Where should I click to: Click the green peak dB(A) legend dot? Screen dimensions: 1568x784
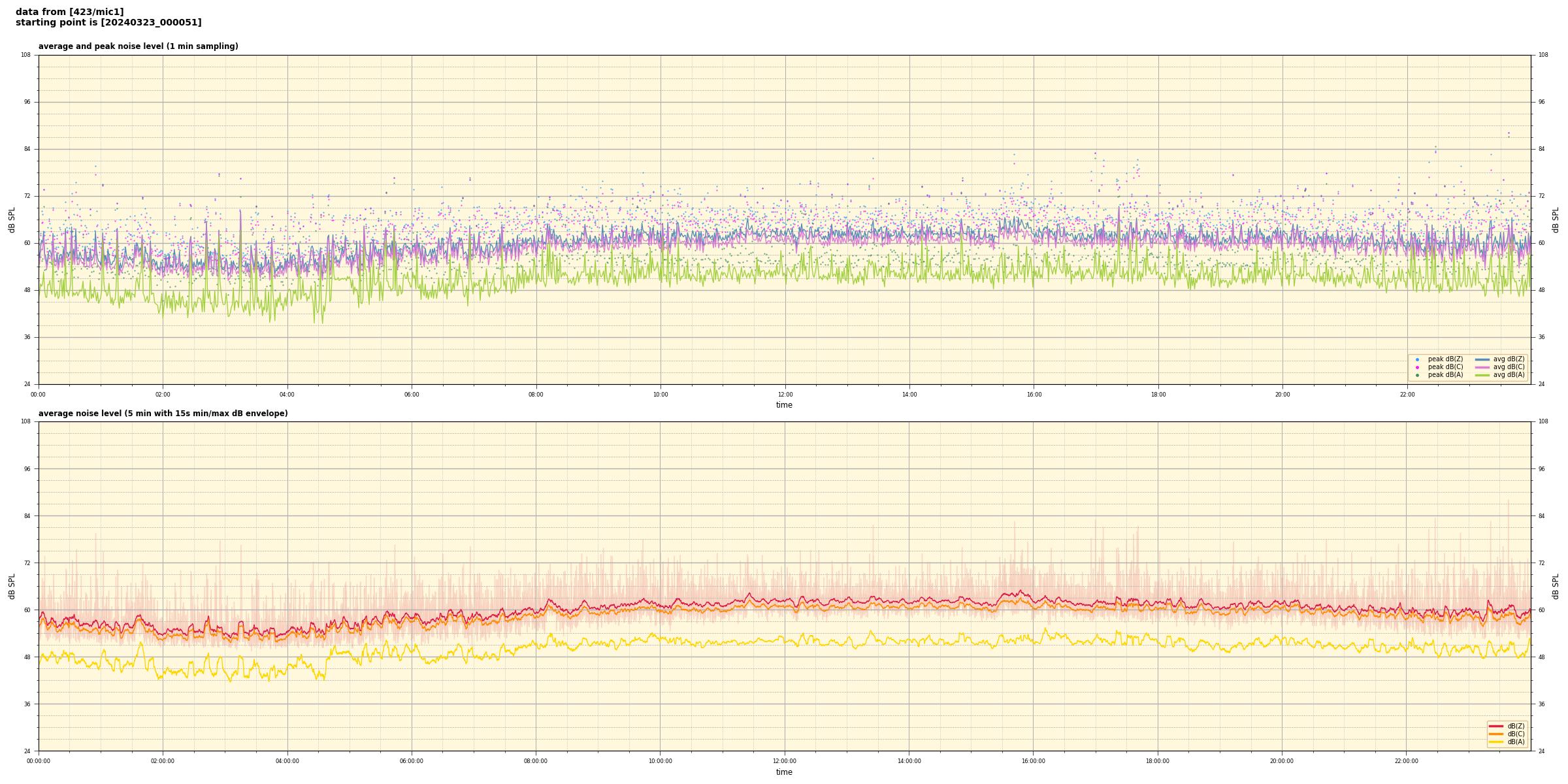(x=1417, y=375)
